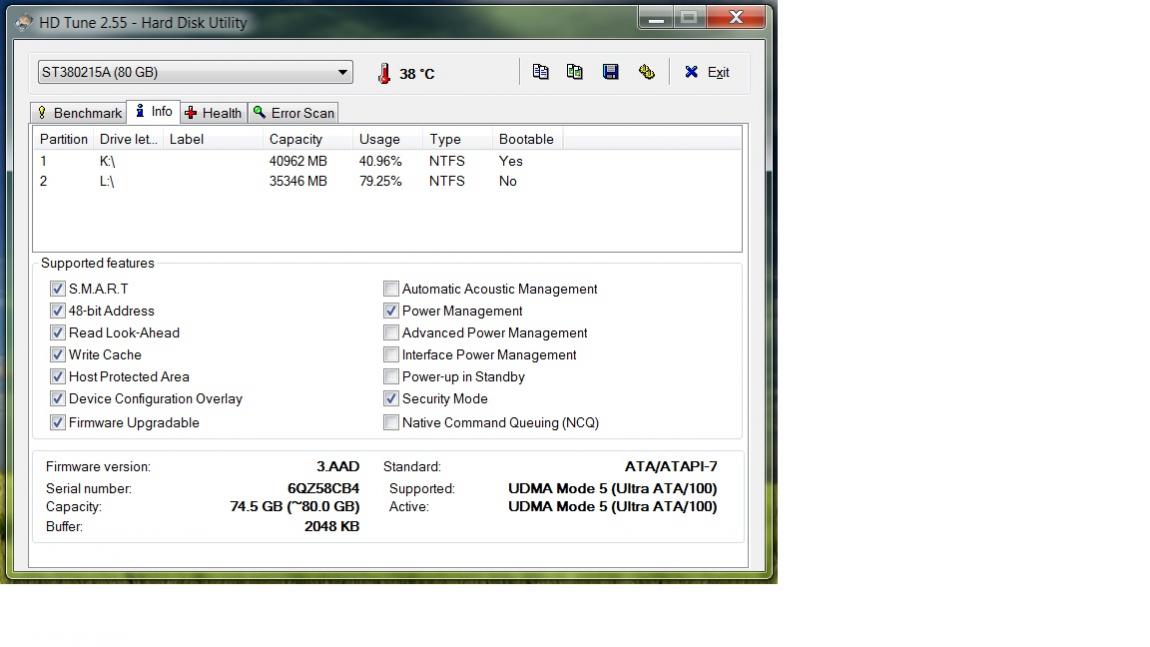This screenshot has height=647, width=1150.
Task: Click the HD Tune title bar app icon
Action: (23, 23)
